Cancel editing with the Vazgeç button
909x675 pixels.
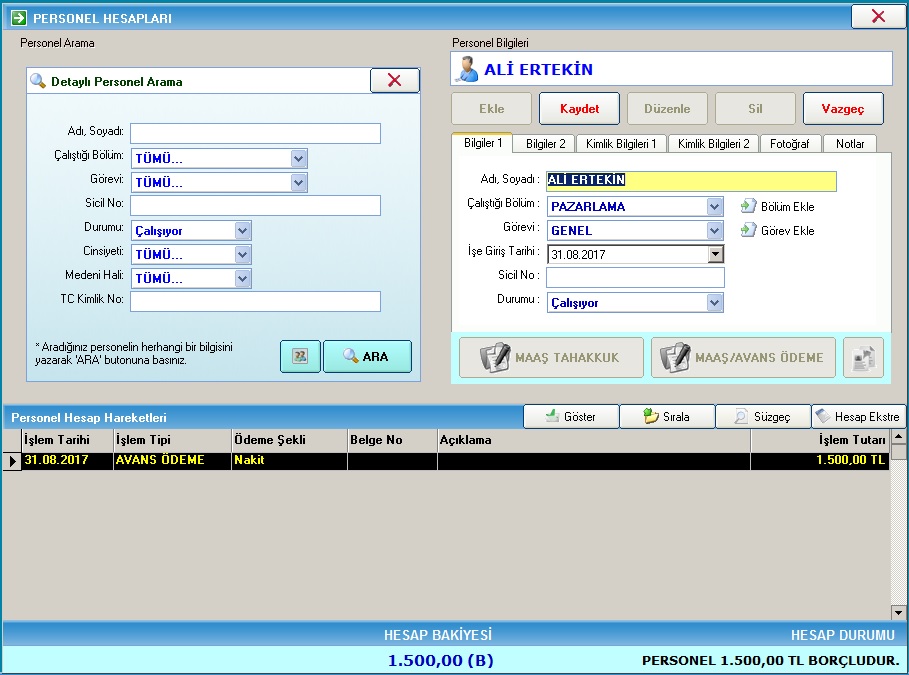coord(843,108)
